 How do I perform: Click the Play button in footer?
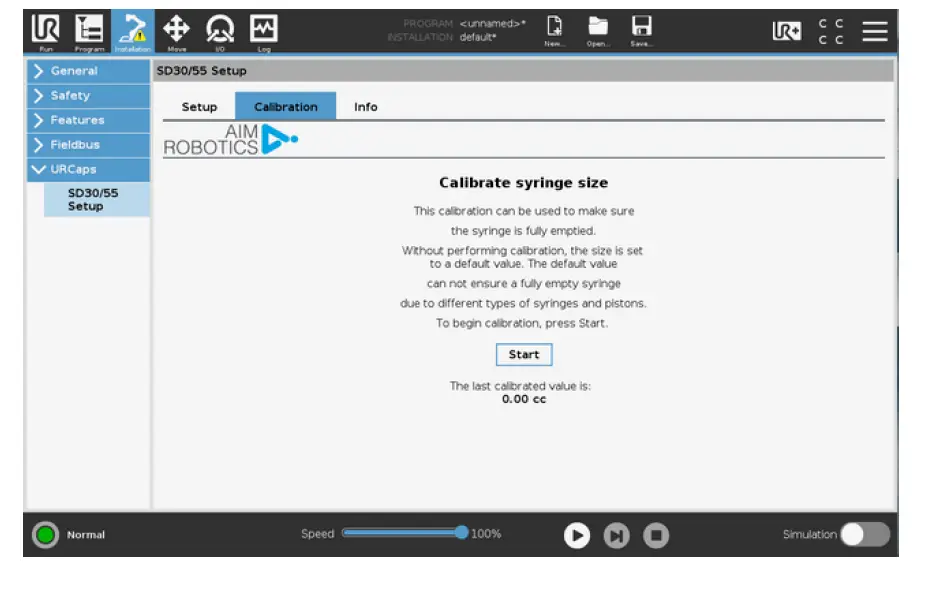[x=577, y=535]
